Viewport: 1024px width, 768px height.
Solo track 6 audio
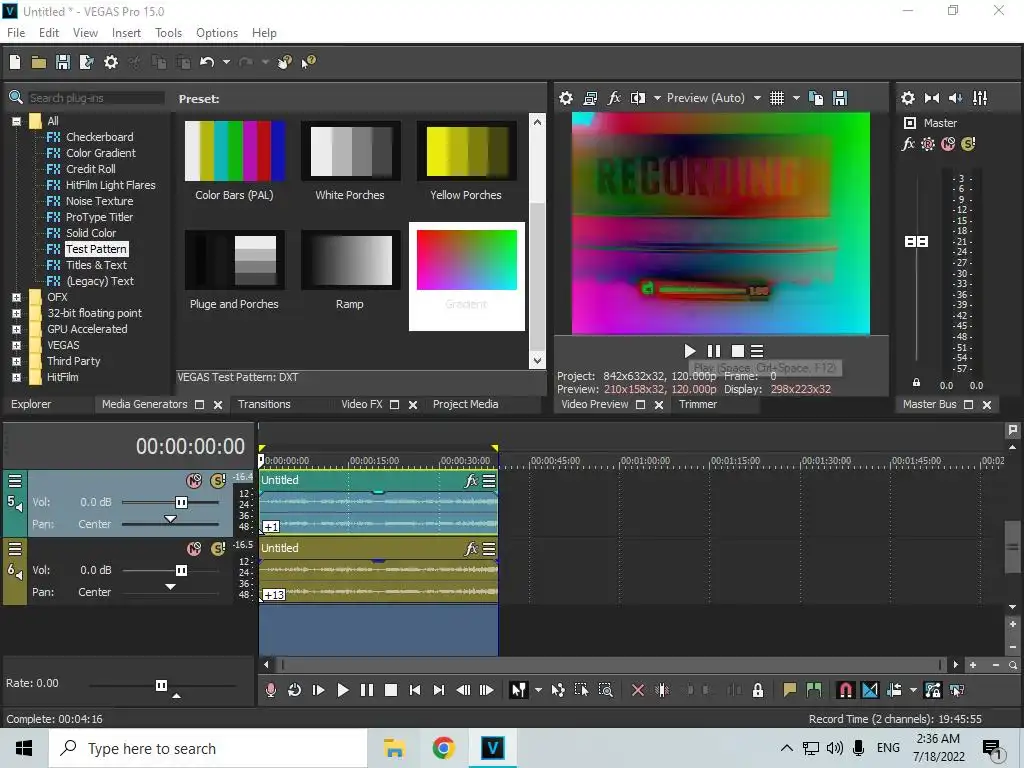pos(217,549)
